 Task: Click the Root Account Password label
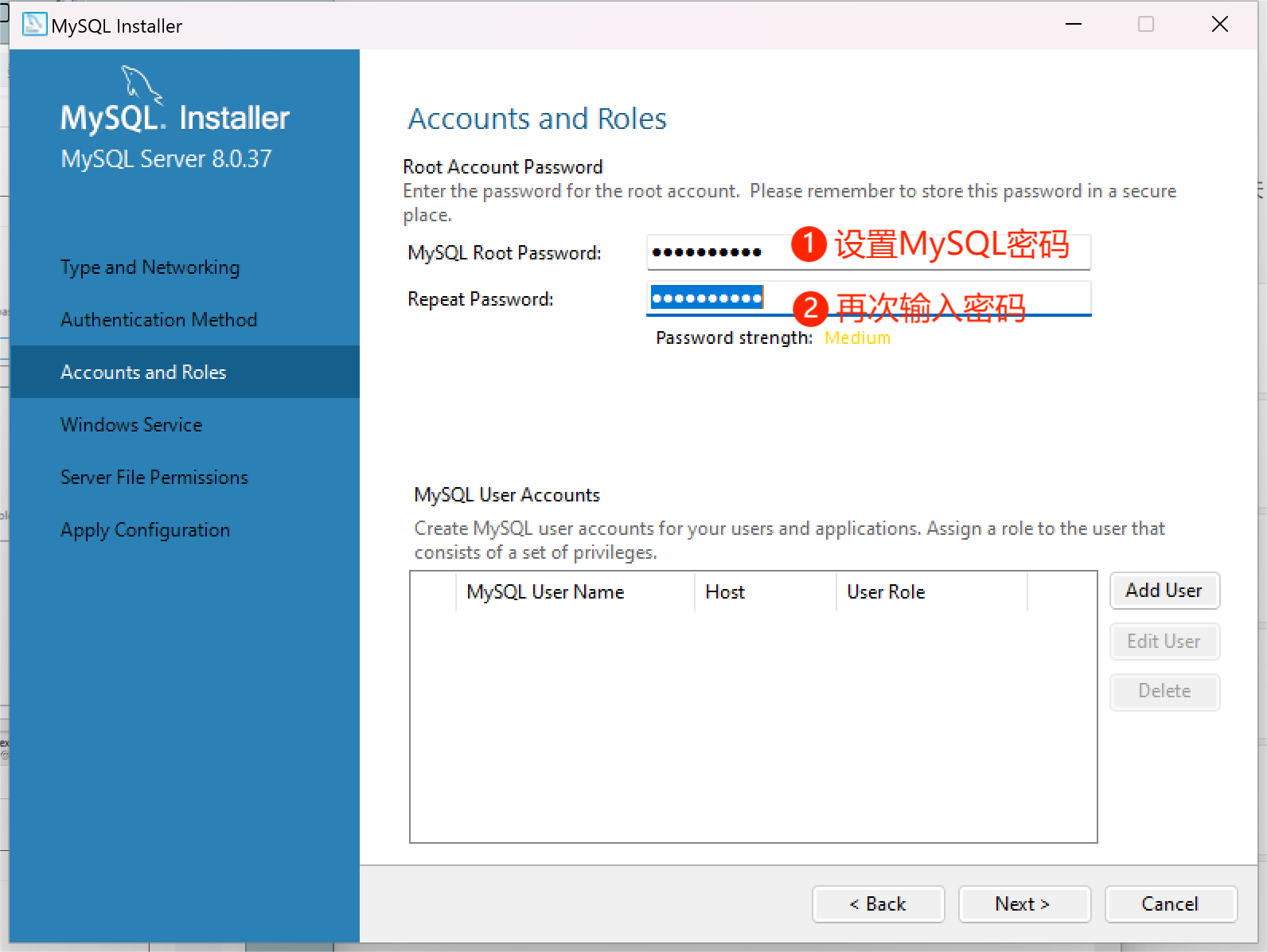click(503, 167)
